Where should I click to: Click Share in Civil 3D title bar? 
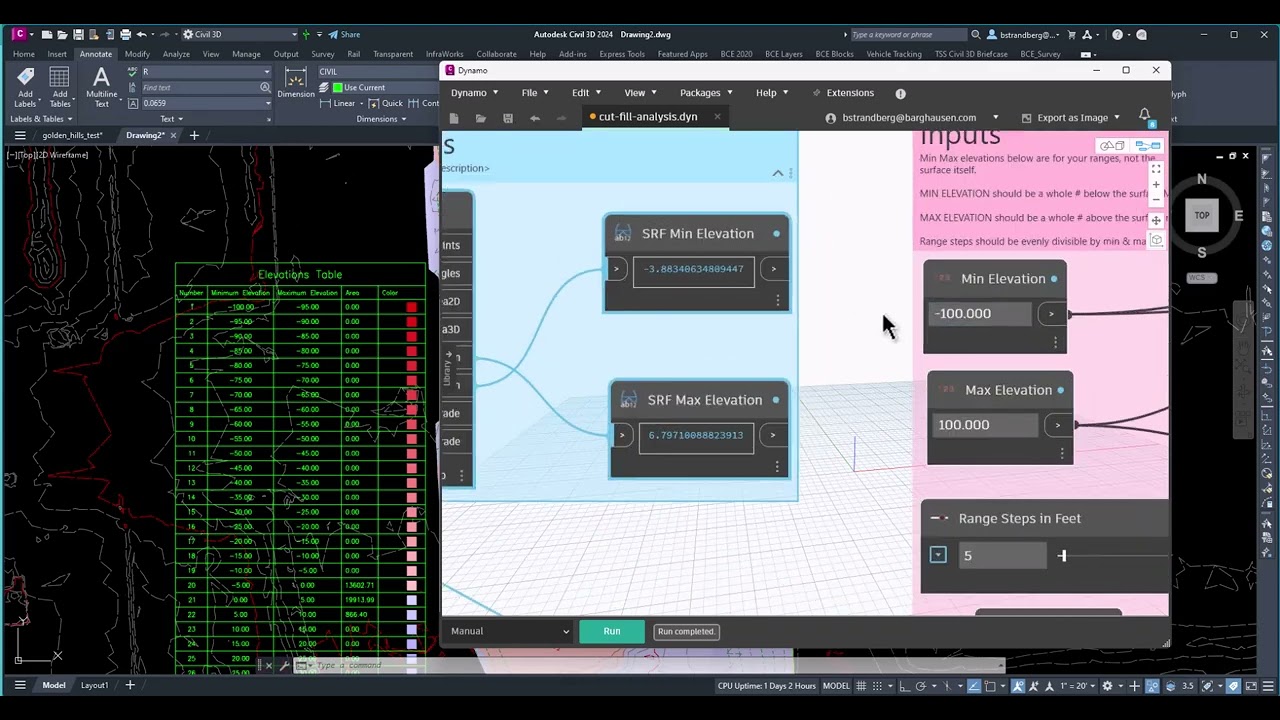coord(344,34)
